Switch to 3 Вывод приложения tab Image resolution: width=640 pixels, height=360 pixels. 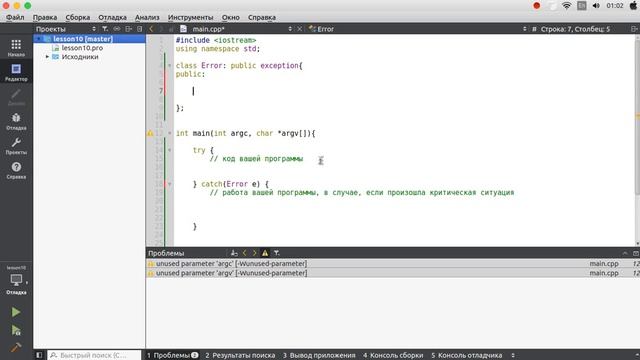coord(319,355)
